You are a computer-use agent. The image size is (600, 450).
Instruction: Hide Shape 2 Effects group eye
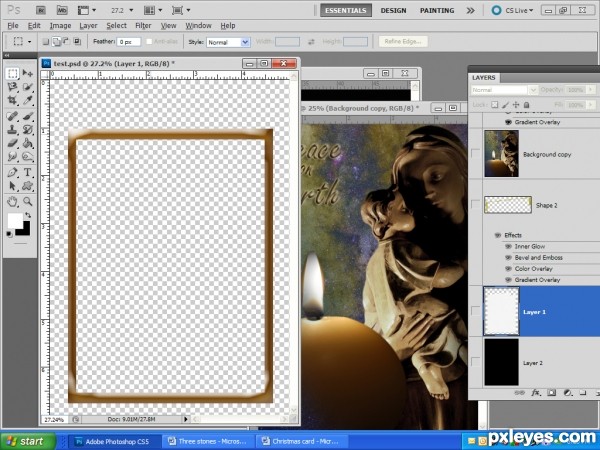[x=498, y=235]
